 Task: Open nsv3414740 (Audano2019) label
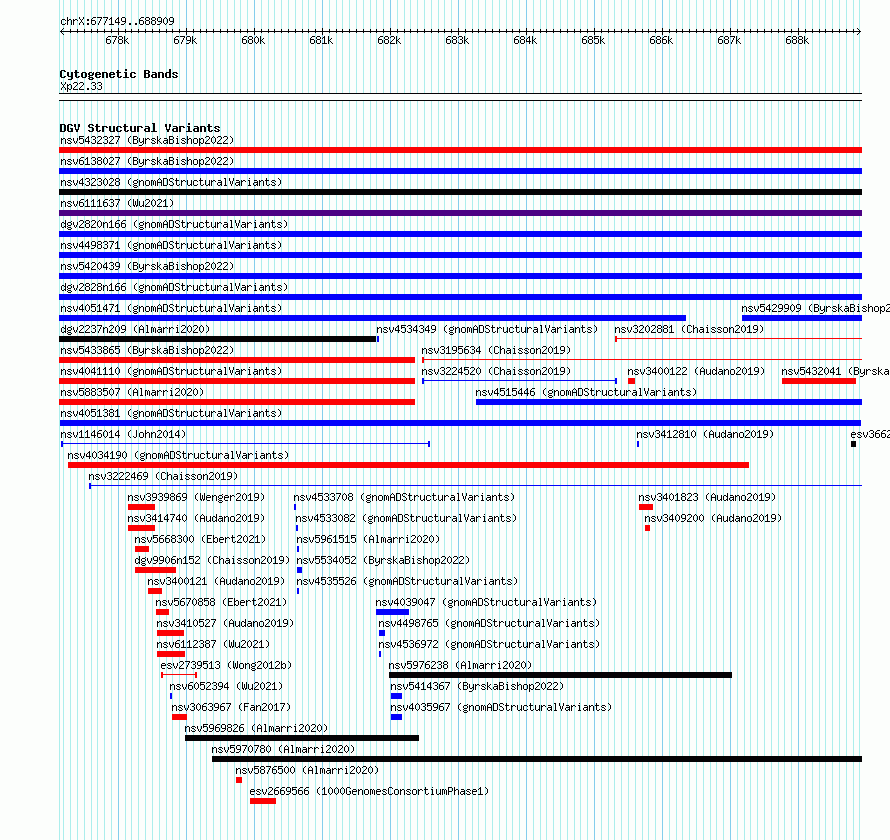[x=196, y=518]
